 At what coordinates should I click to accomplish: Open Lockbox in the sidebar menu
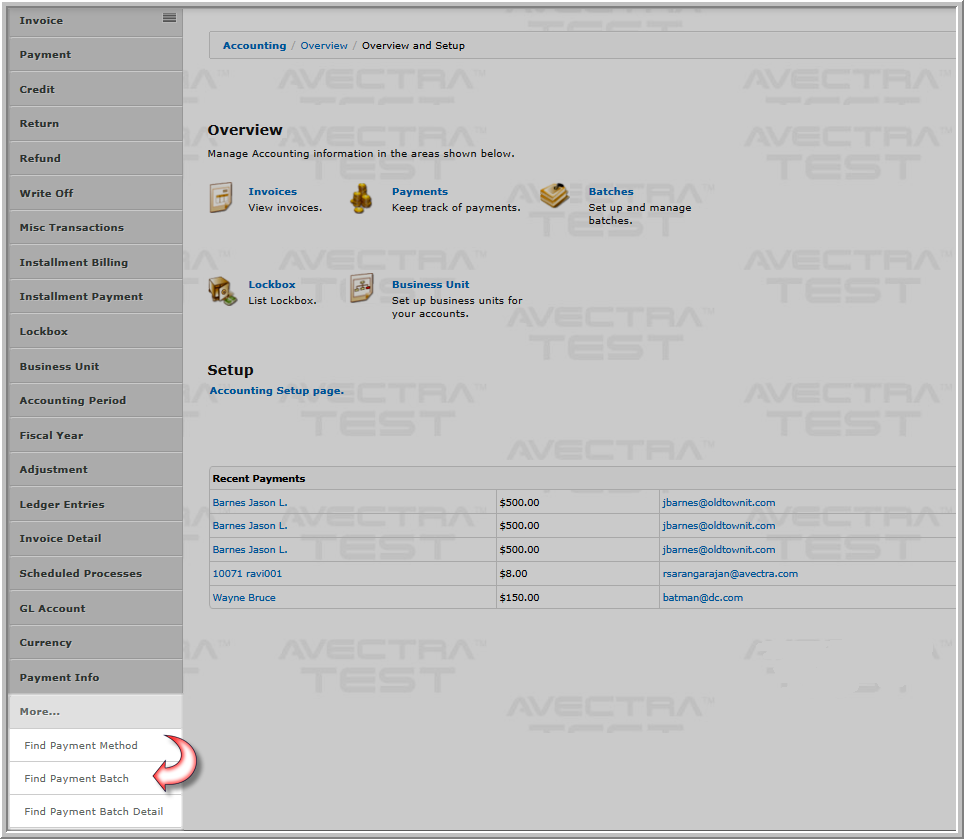96,331
